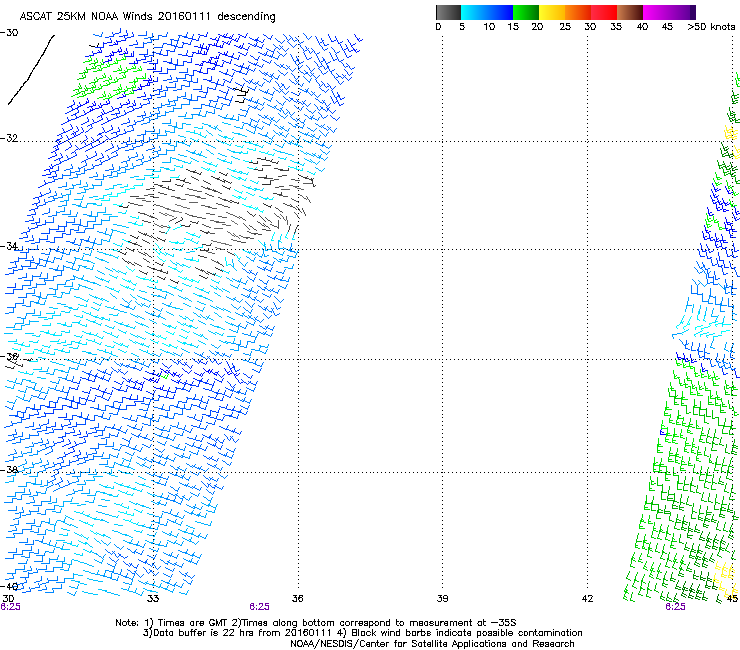Click the '-32' latitude axis label
Image resolution: width=740 pixels, height=650 pixels.
coord(9,138)
